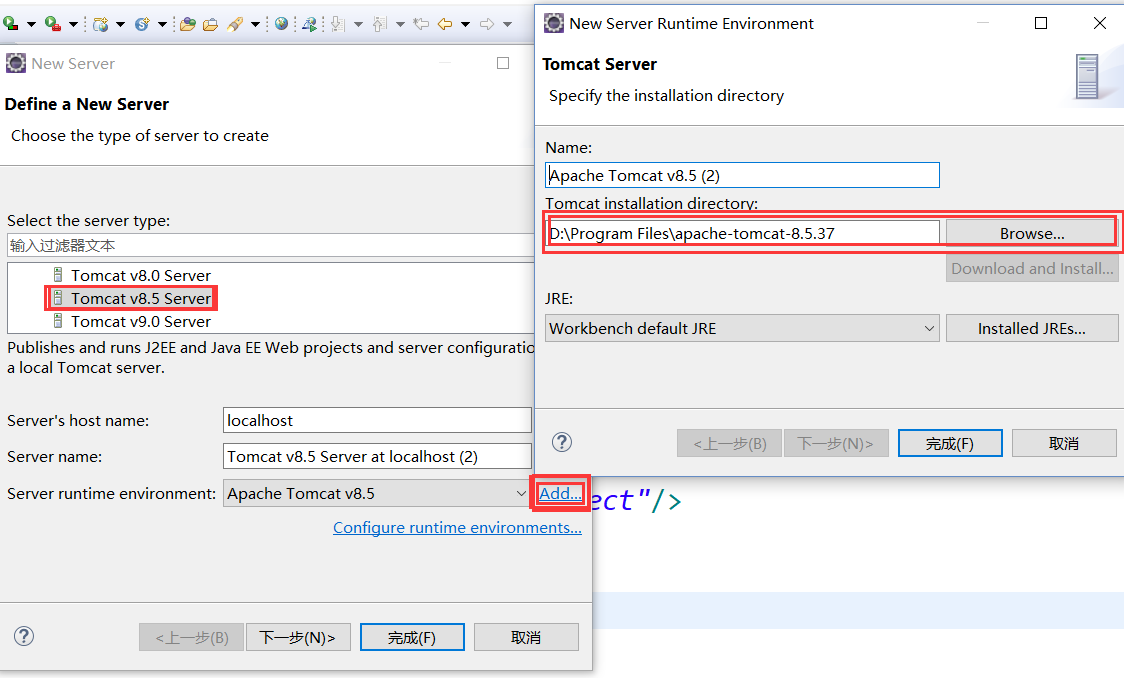Click 完成(F) in the runtime environment dialog
The width and height of the screenshot is (1124, 678).
(x=949, y=442)
